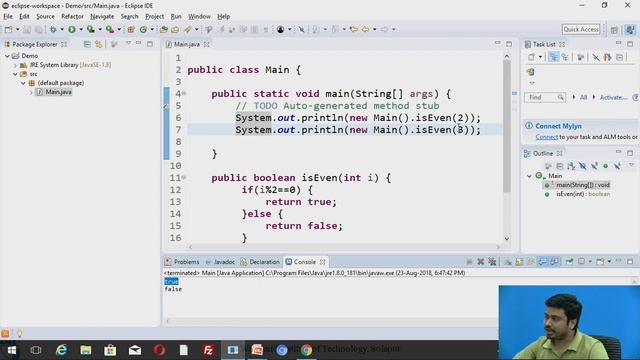Click the Debug bug icon in toolbar
This screenshot has width=640, height=360.
(53, 29)
